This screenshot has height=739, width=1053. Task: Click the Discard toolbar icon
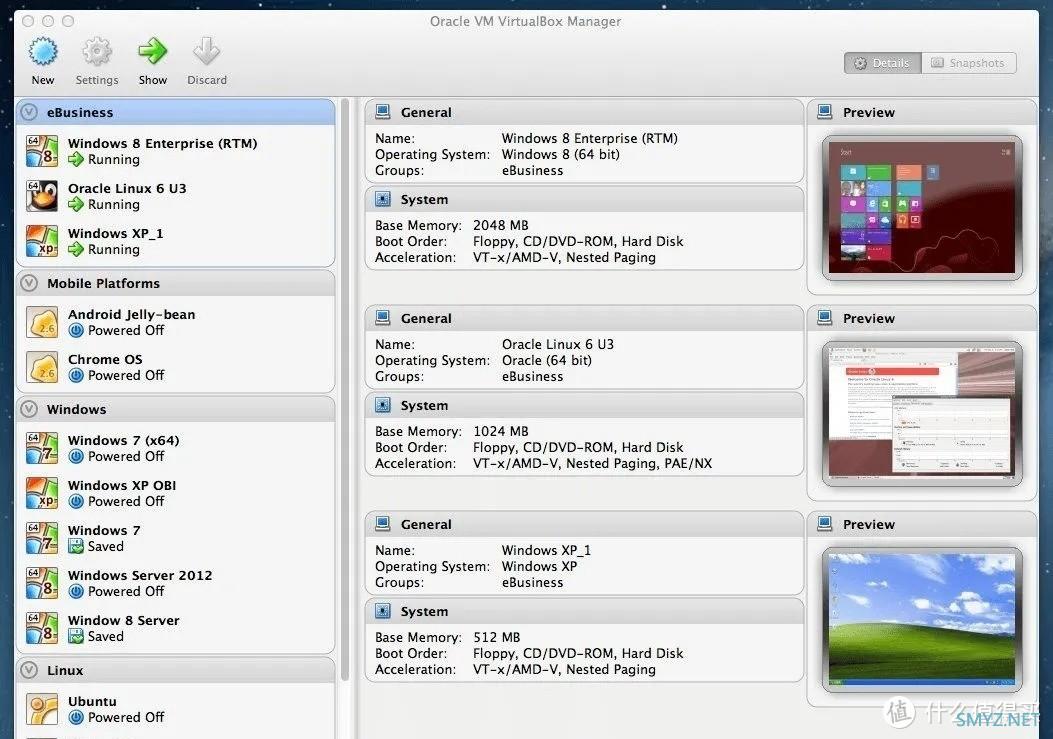coord(206,52)
